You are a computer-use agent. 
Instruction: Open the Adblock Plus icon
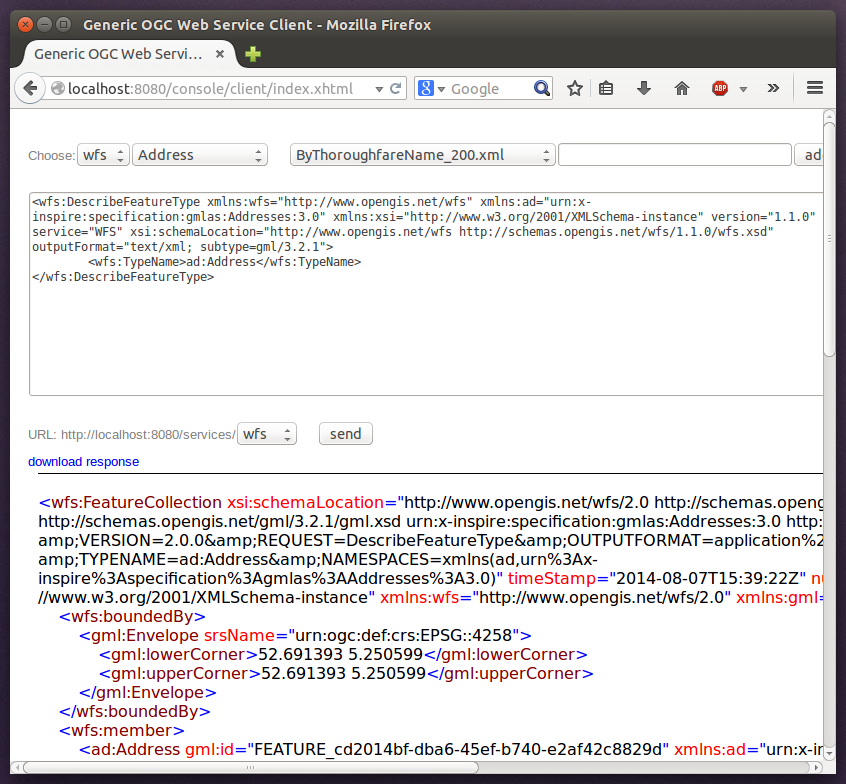tap(720, 88)
